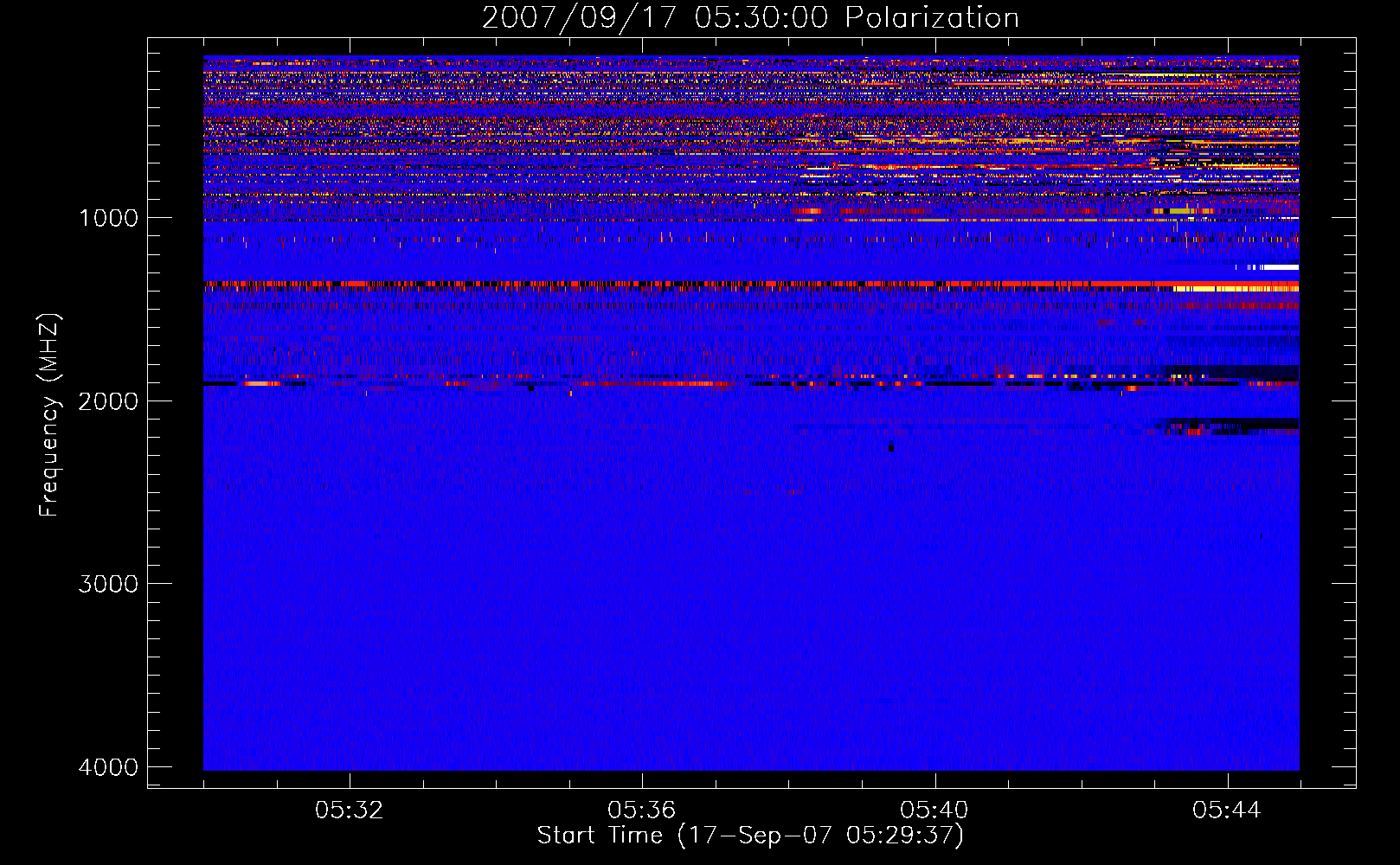Click the small black spot near 2250 MHz at 05:39
The height and width of the screenshot is (865, 1400).
891,447
